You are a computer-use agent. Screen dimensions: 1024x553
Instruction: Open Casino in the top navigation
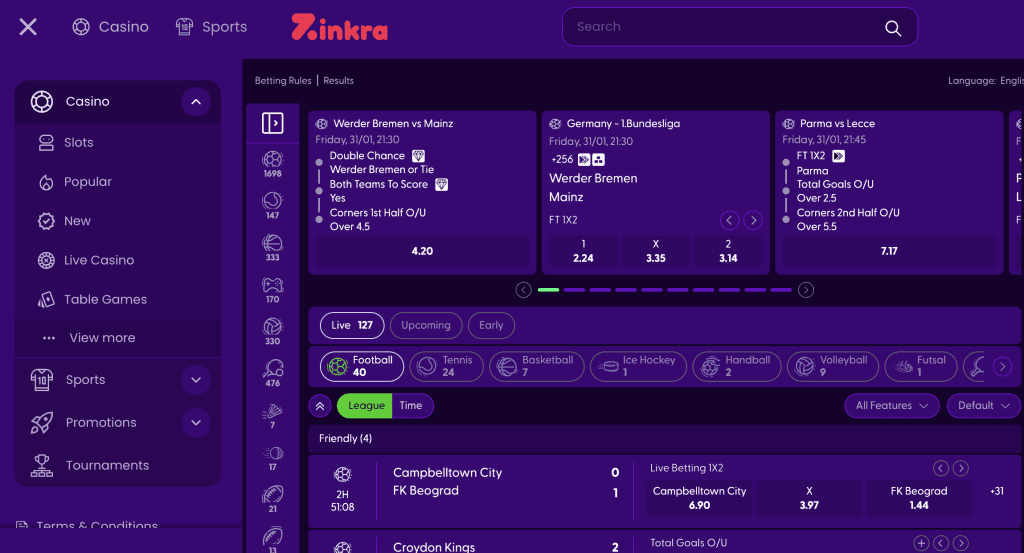110,27
